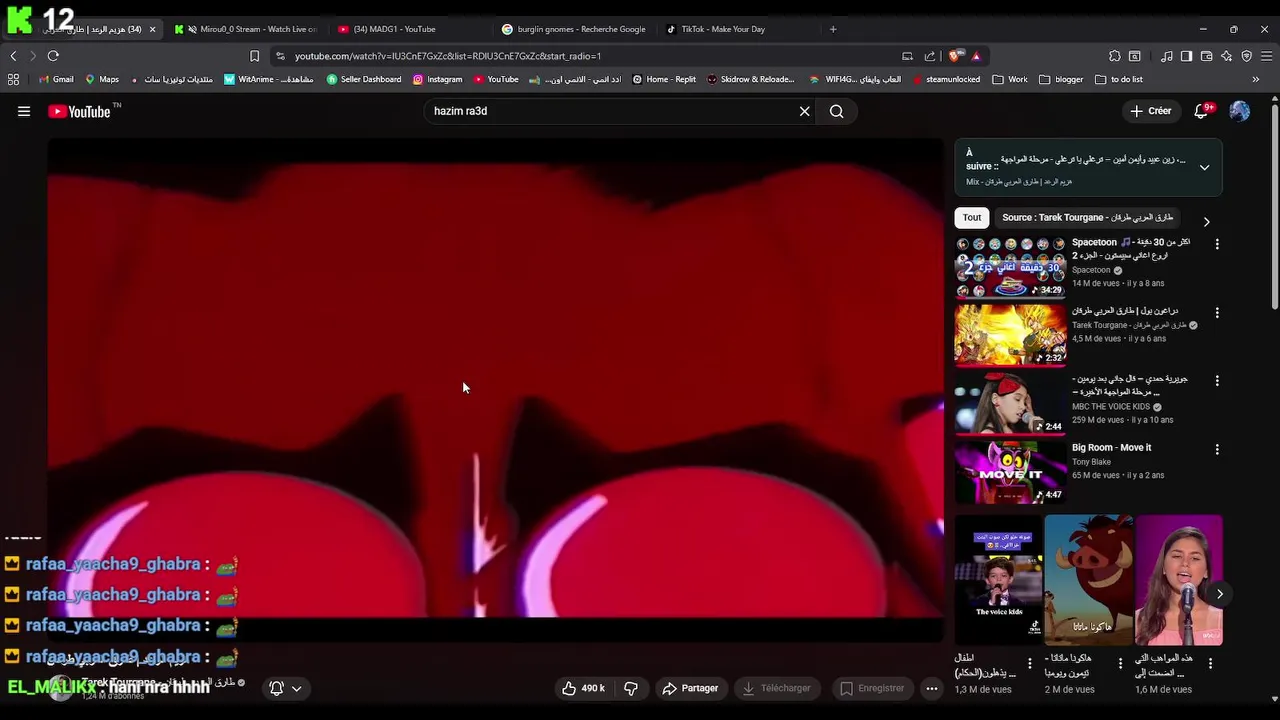Open the Dragon Ball 2:32 video thumbnail

[x=1010, y=335]
